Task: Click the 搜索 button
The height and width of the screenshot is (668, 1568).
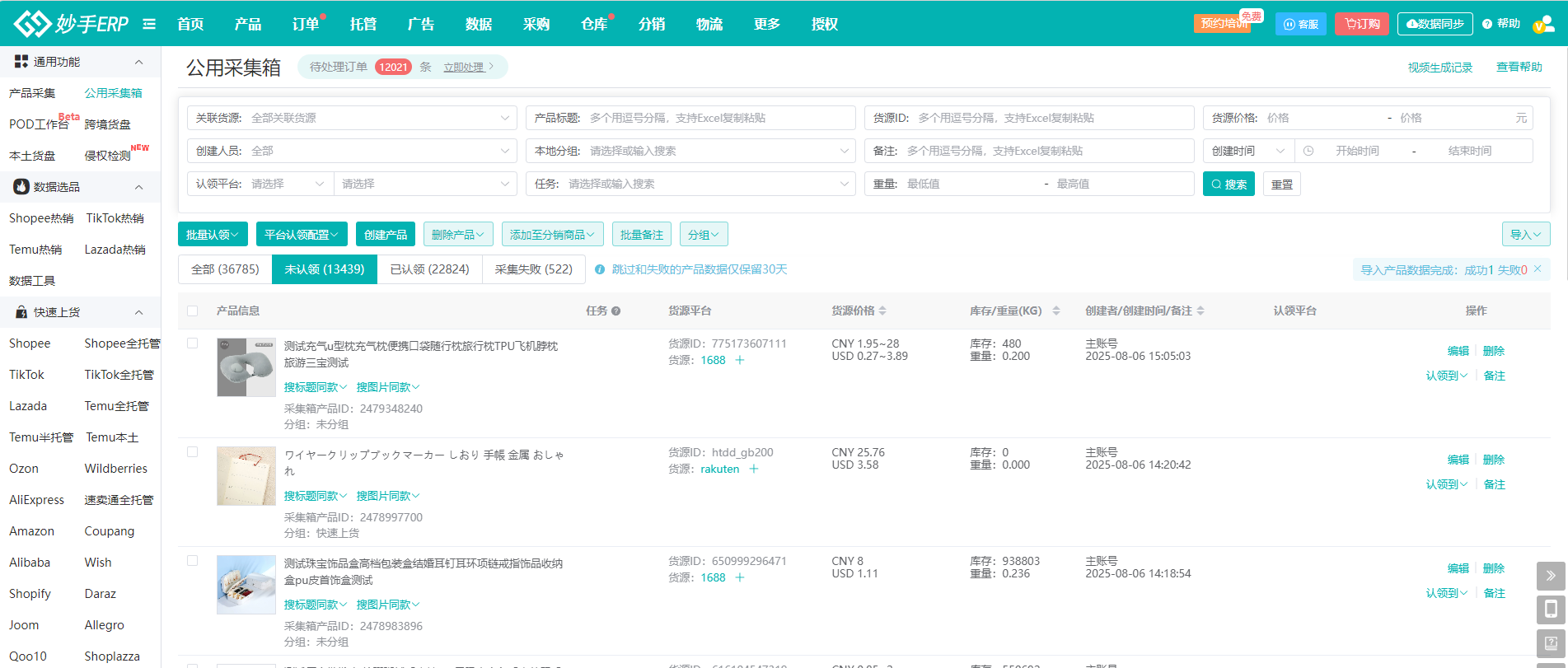Action: pos(1228,185)
